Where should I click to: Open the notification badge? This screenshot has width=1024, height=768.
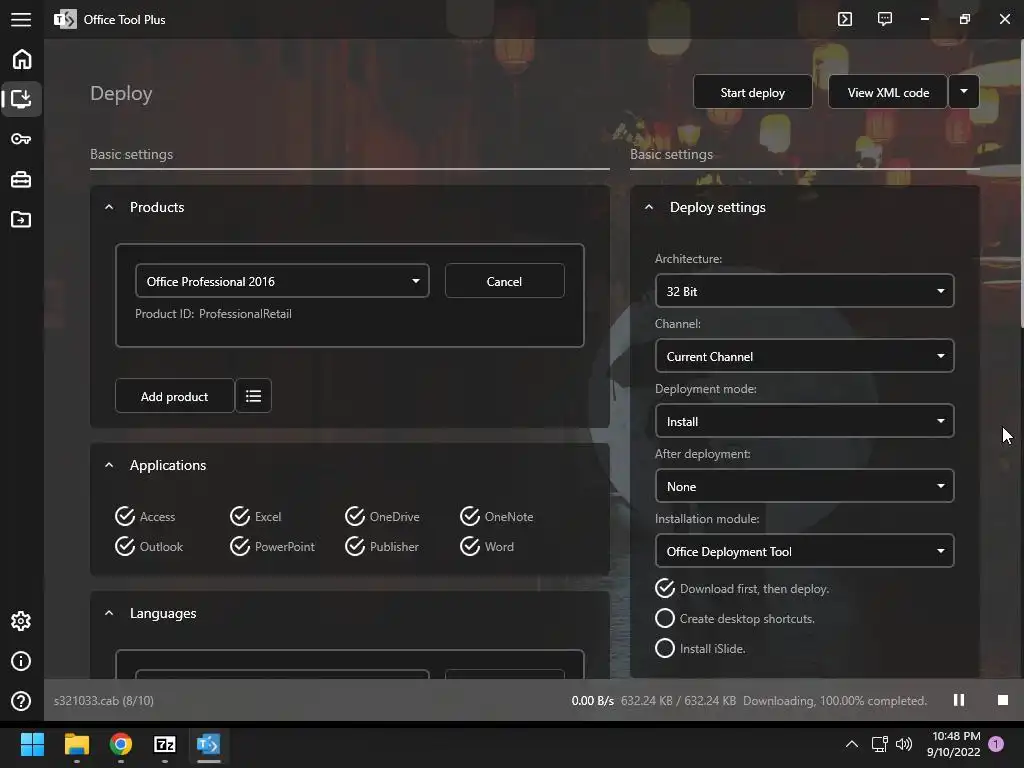(x=996, y=744)
